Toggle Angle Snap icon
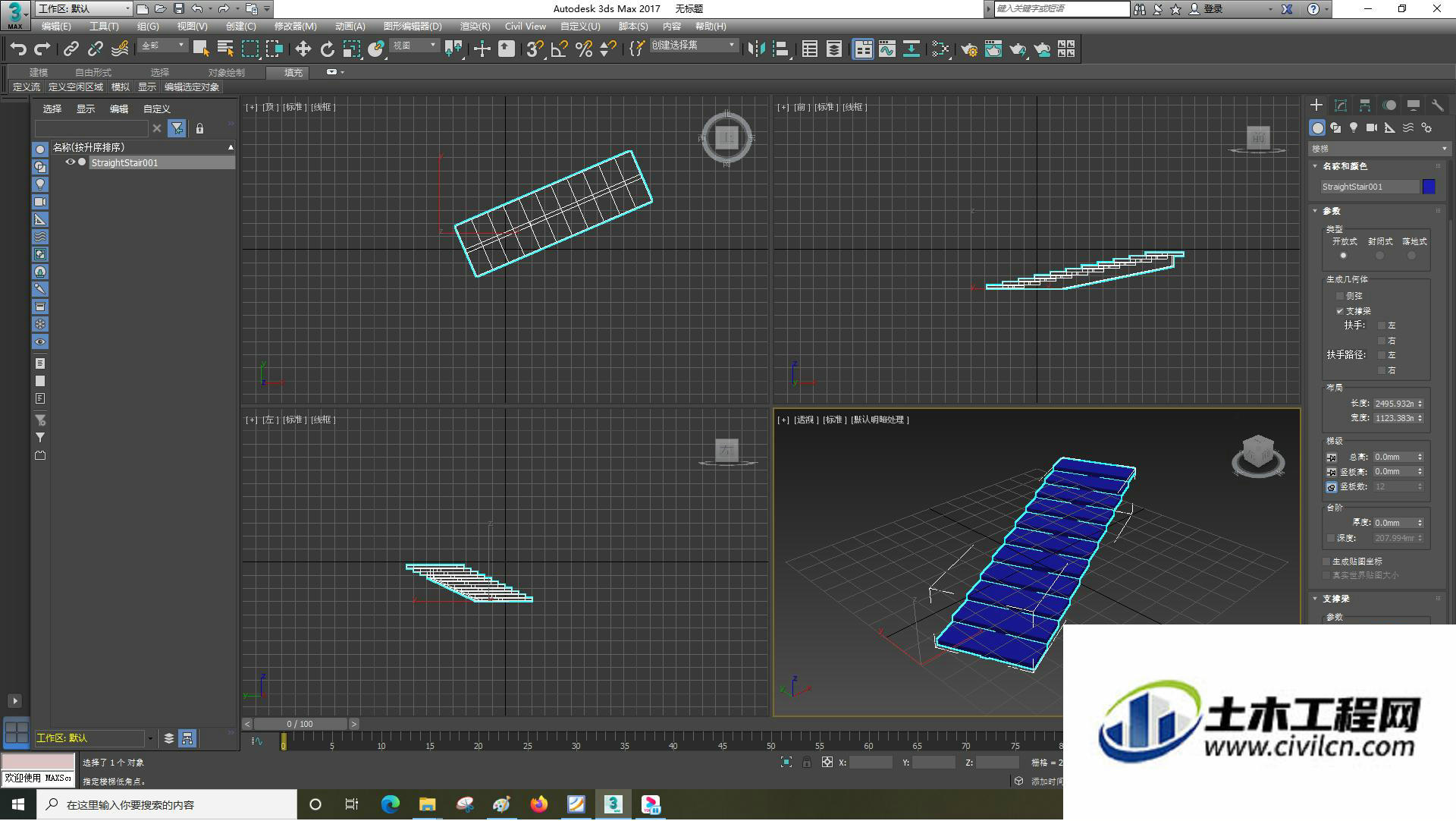1456x821 pixels. pyautogui.click(x=559, y=49)
